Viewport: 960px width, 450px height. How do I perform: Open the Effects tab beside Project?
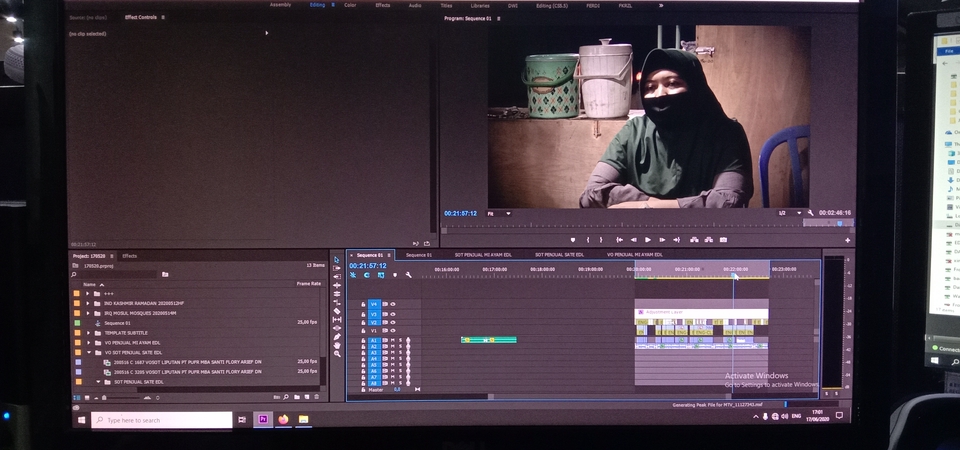pos(130,256)
